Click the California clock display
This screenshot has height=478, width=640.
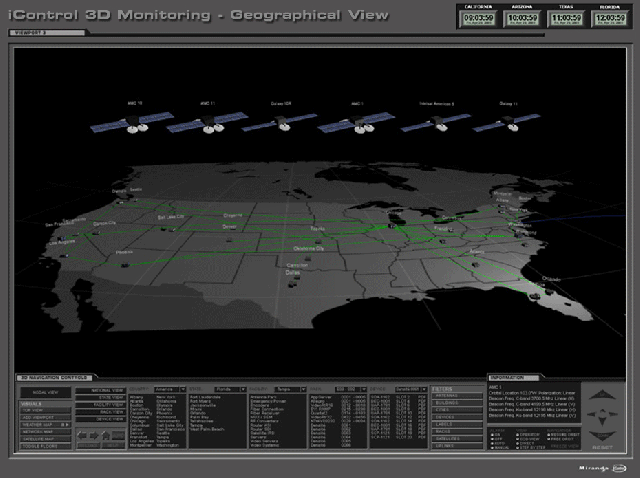478,19
